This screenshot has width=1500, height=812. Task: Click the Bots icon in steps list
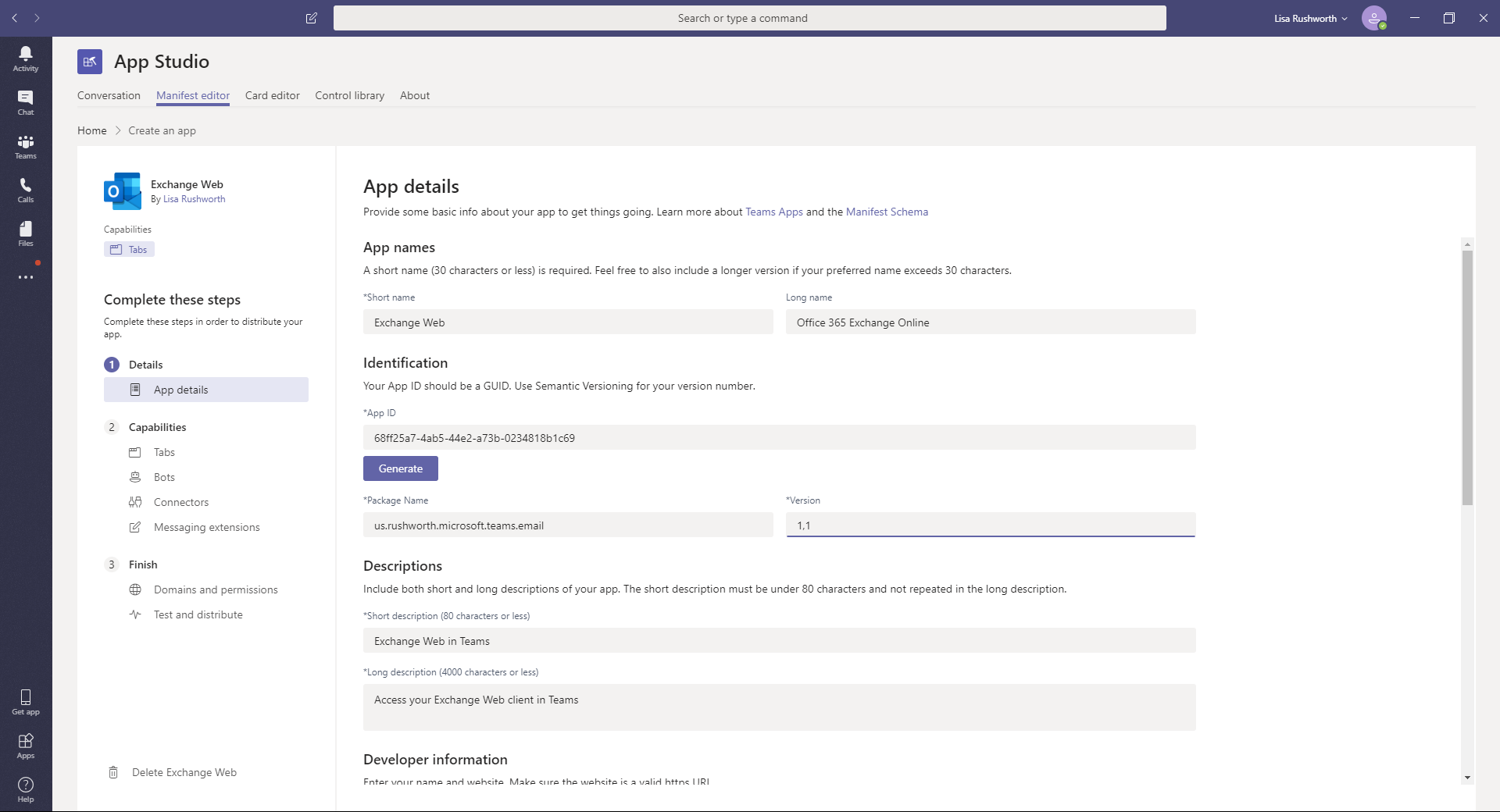135,477
